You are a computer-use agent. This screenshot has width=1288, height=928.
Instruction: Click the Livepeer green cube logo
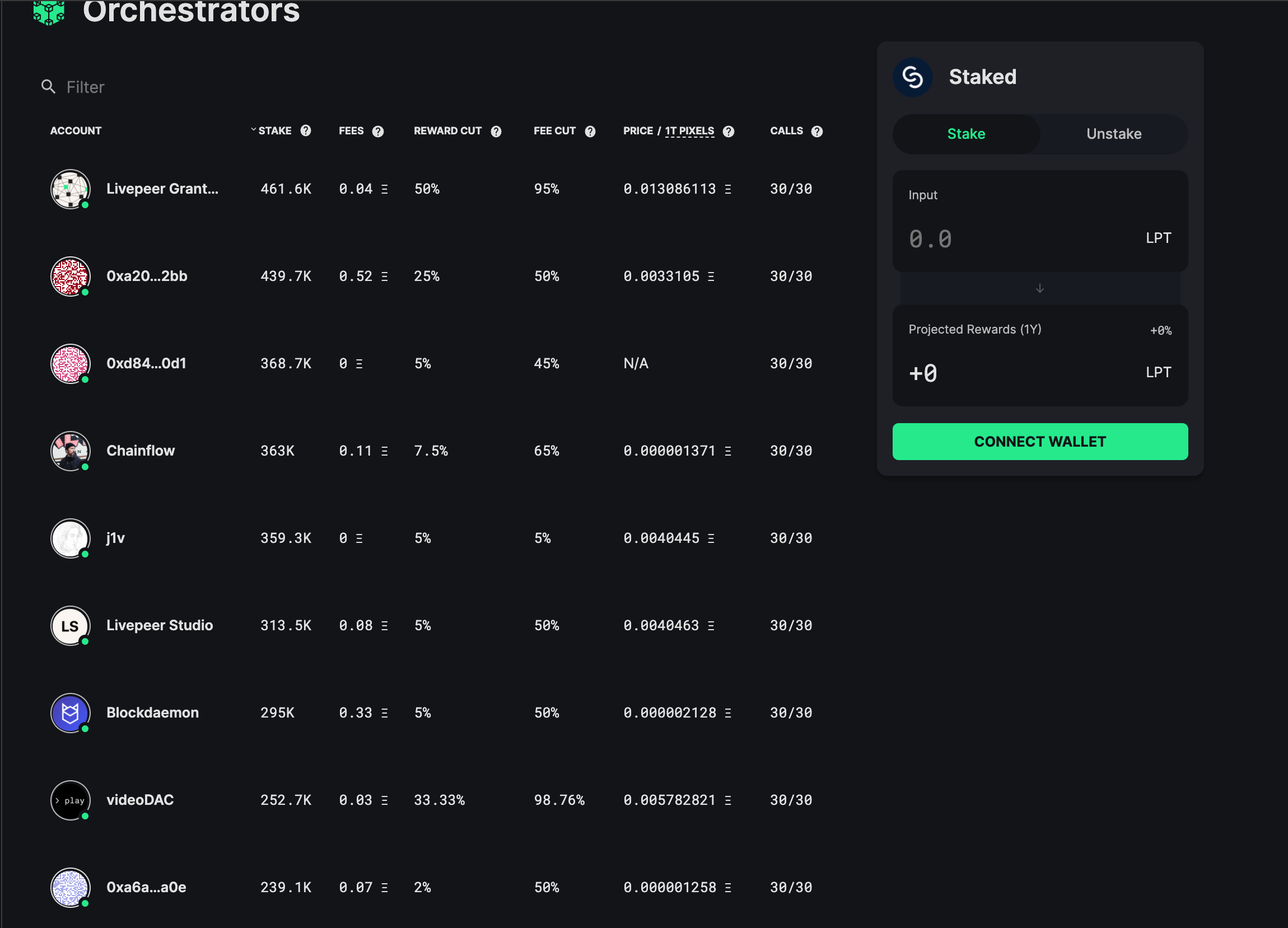point(49,12)
